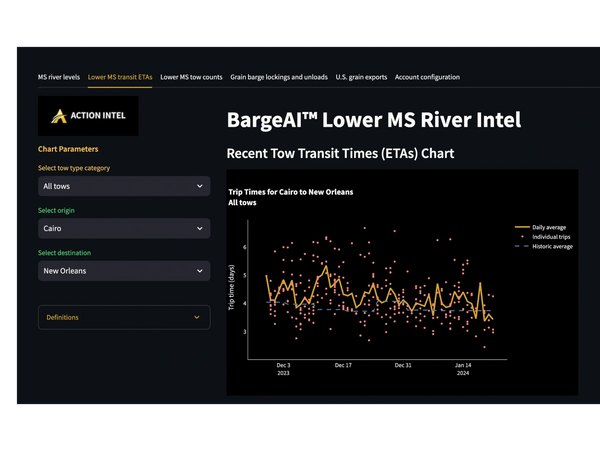The height and width of the screenshot is (451, 600).
Task: Click 'Recent Tow Transit Times (ETAs) Chart' heading
Action: pos(340,153)
